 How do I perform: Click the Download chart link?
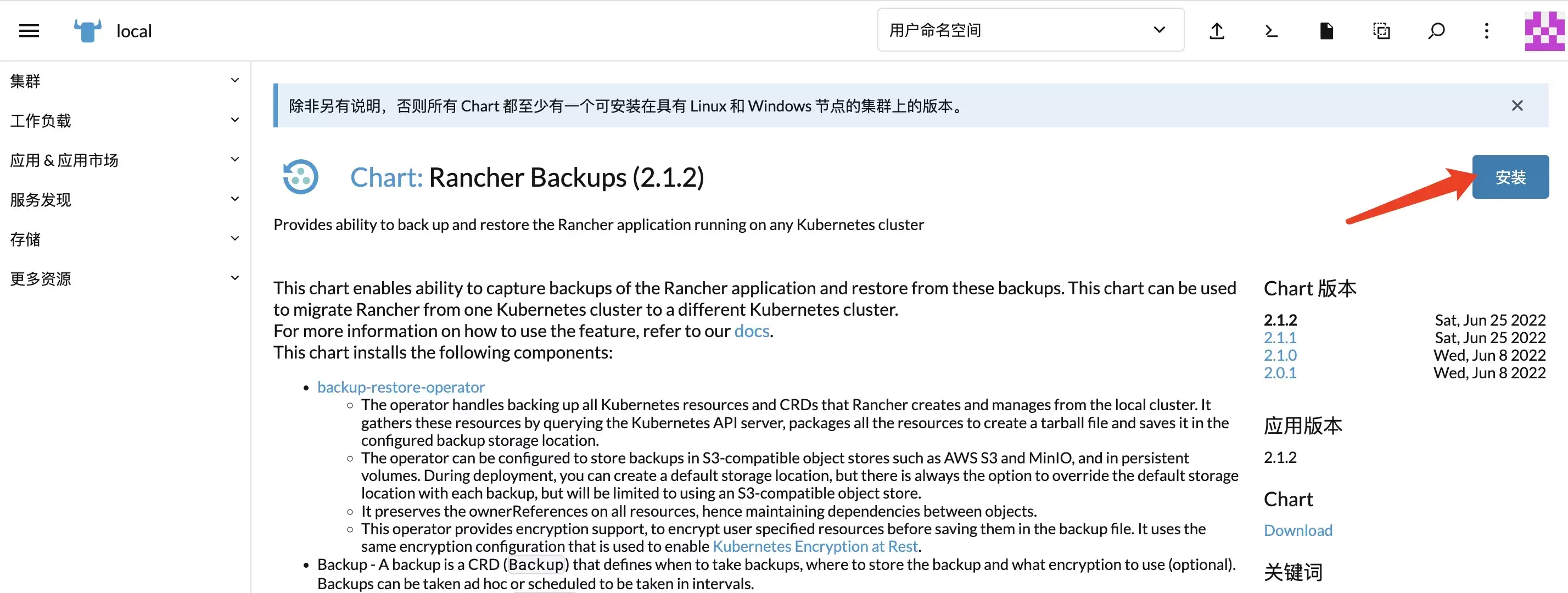pos(1298,530)
